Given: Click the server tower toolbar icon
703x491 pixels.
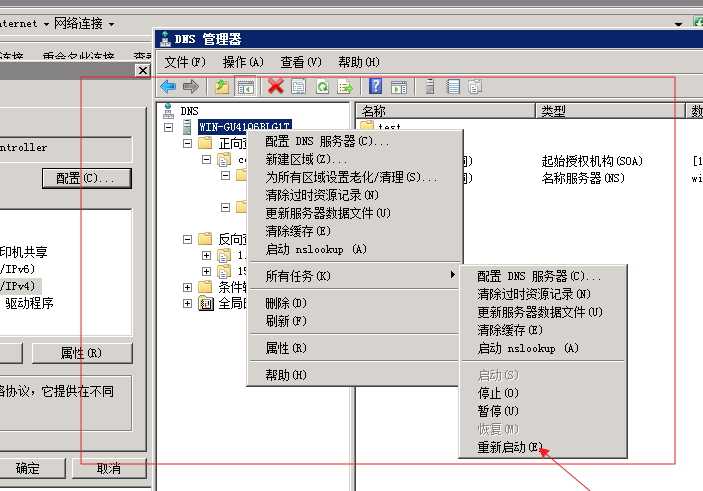Looking at the screenshot, I should [430, 86].
